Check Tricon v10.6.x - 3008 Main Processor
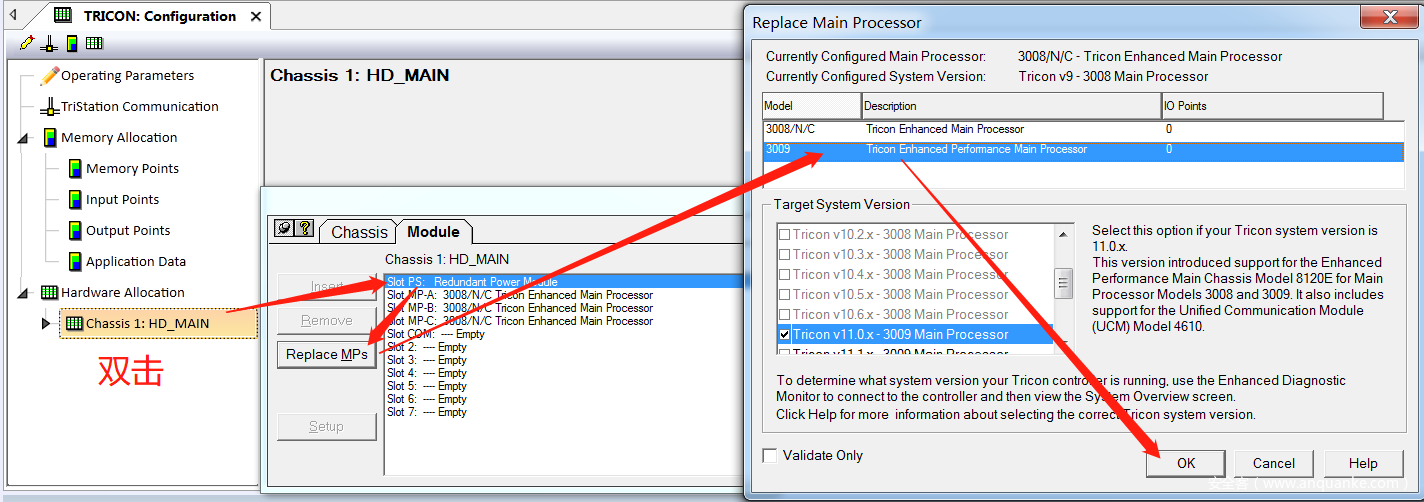Image resolution: width=1424 pixels, height=502 pixels. (x=784, y=314)
